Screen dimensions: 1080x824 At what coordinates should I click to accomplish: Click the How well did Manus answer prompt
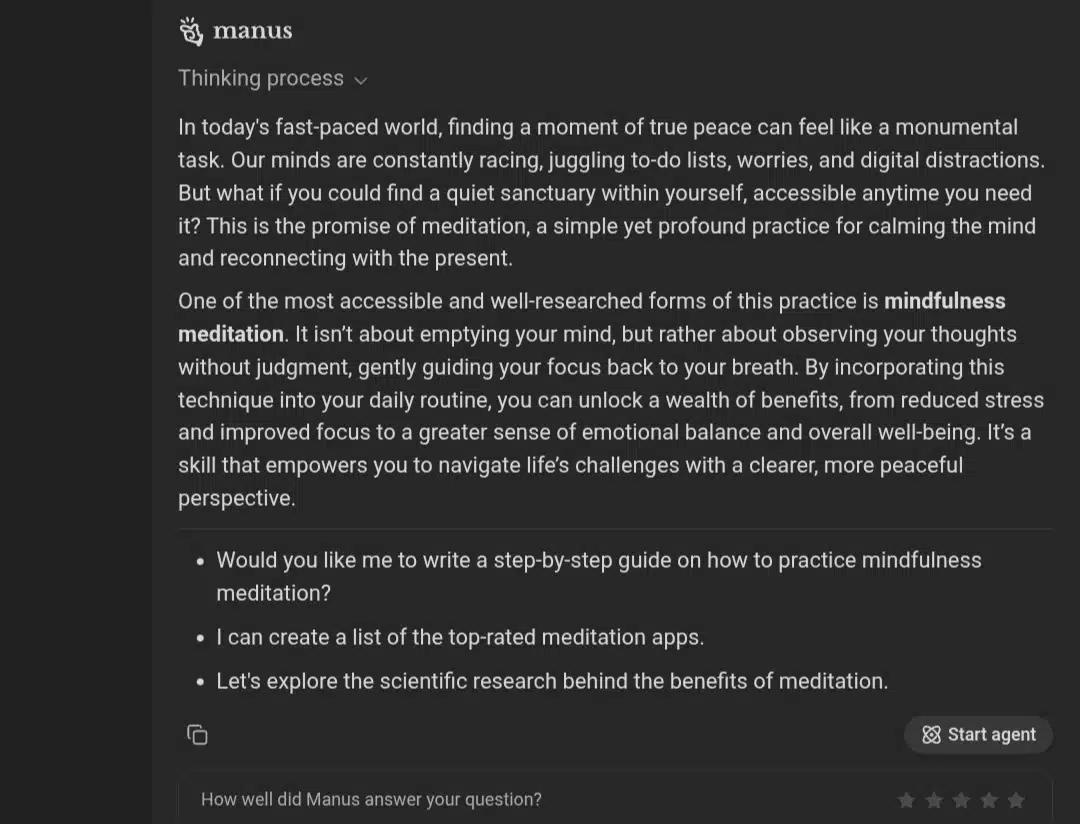[371, 800]
